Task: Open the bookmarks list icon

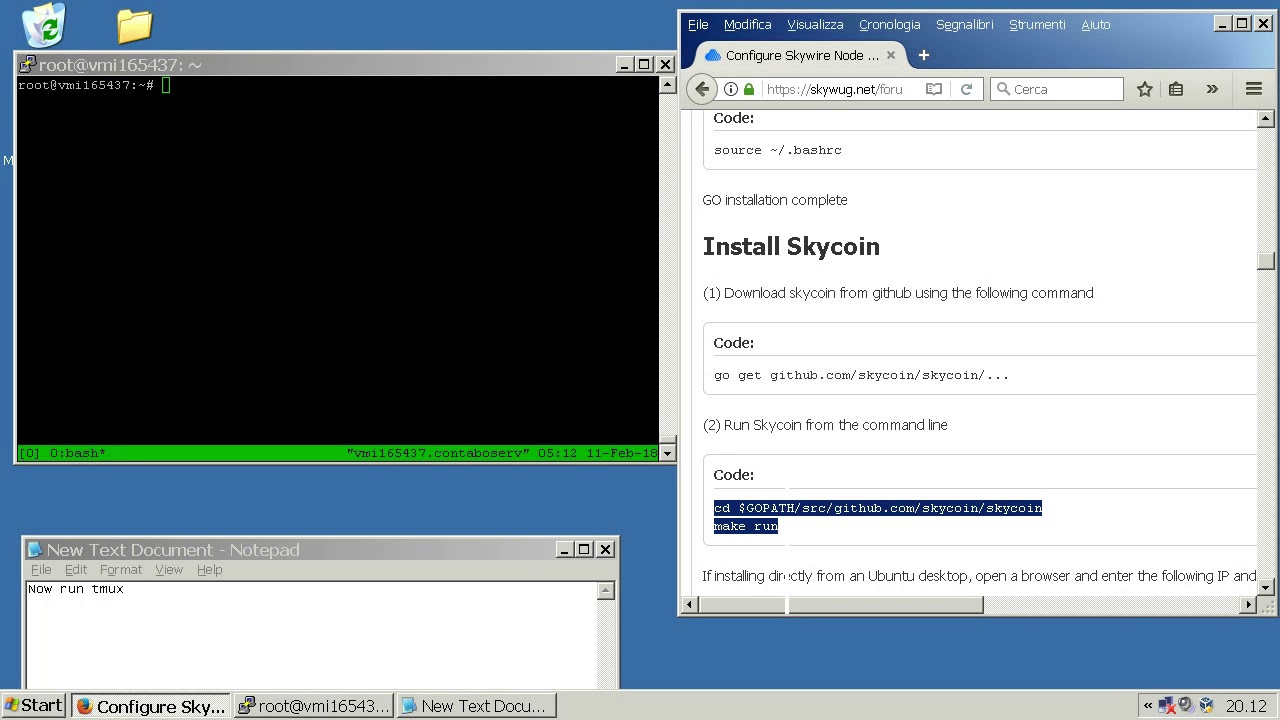Action: click(1176, 89)
